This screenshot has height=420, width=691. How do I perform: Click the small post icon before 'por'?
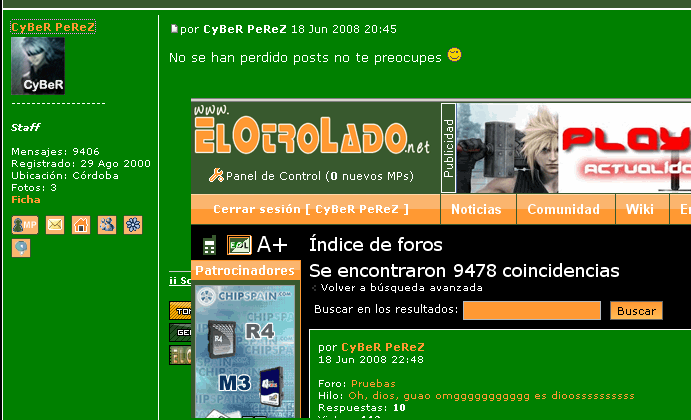click(x=174, y=29)
